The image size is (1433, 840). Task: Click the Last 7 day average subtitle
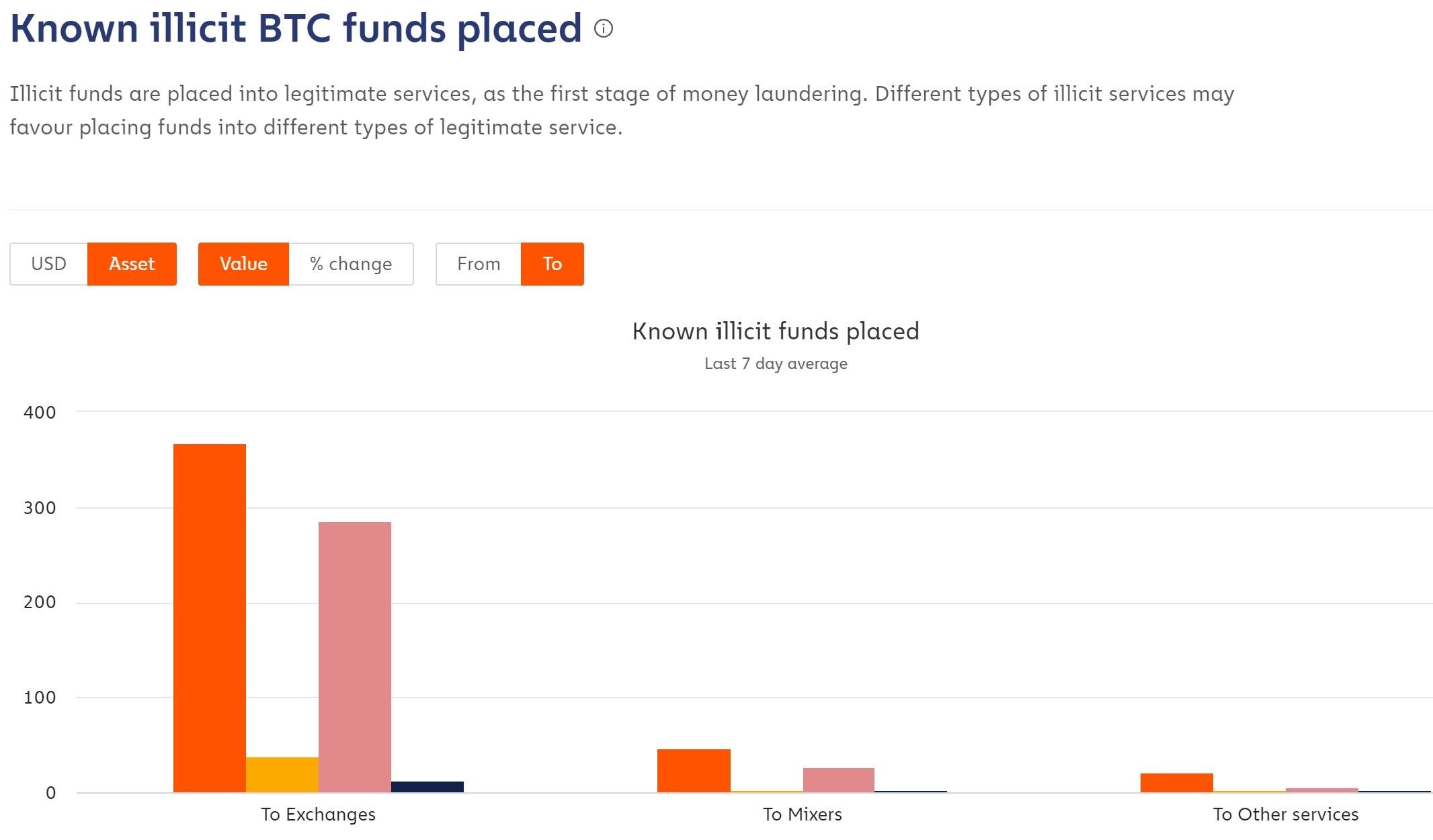[x=776, y=364]
